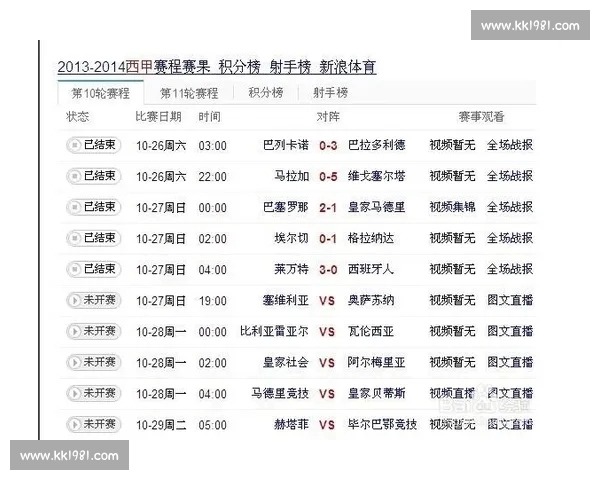This screenshot has width=600, height=480.
Task: Click team name 皇家马德里
Action: point(377,207)
